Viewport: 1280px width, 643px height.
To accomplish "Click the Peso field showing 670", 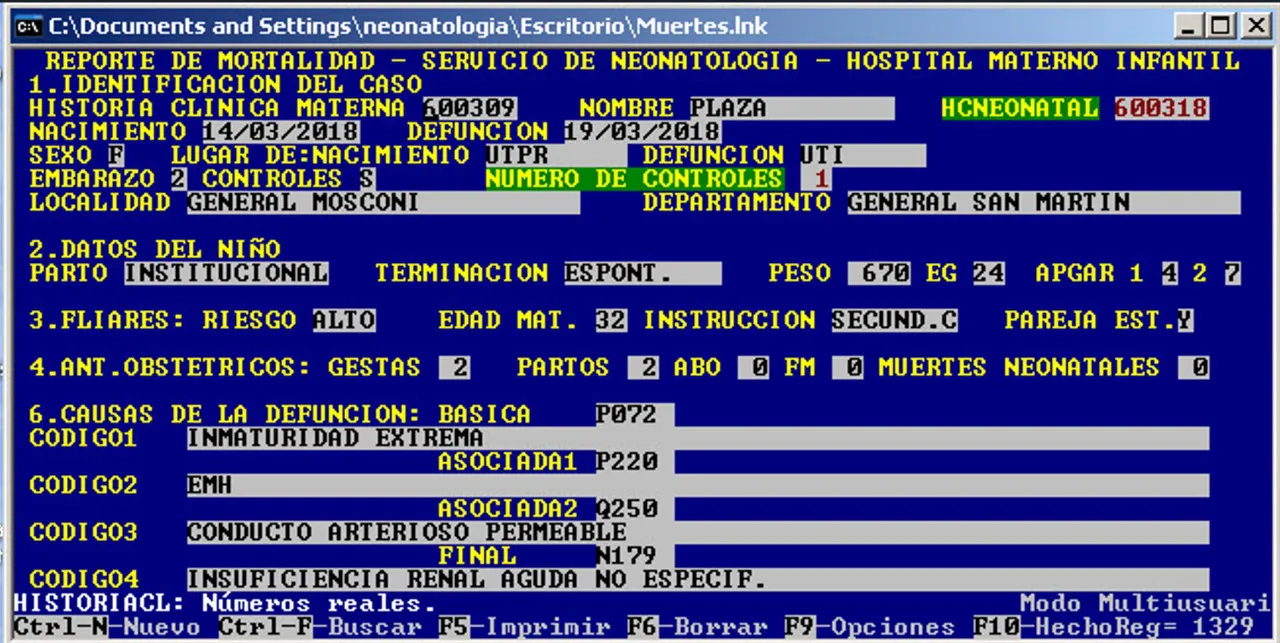I will 879,273.
